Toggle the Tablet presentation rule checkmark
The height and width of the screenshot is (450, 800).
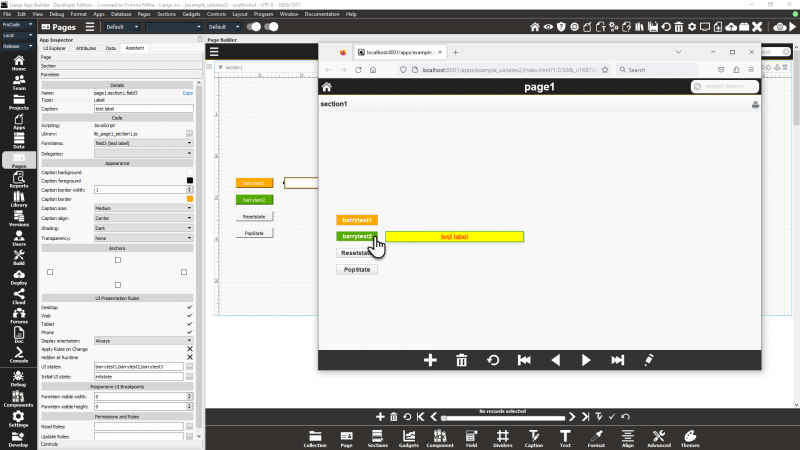click(x=190, y=323)
